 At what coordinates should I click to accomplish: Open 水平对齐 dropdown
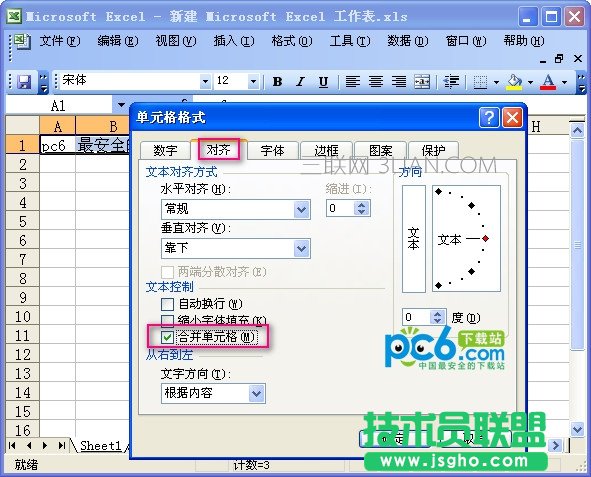point(302,209)
